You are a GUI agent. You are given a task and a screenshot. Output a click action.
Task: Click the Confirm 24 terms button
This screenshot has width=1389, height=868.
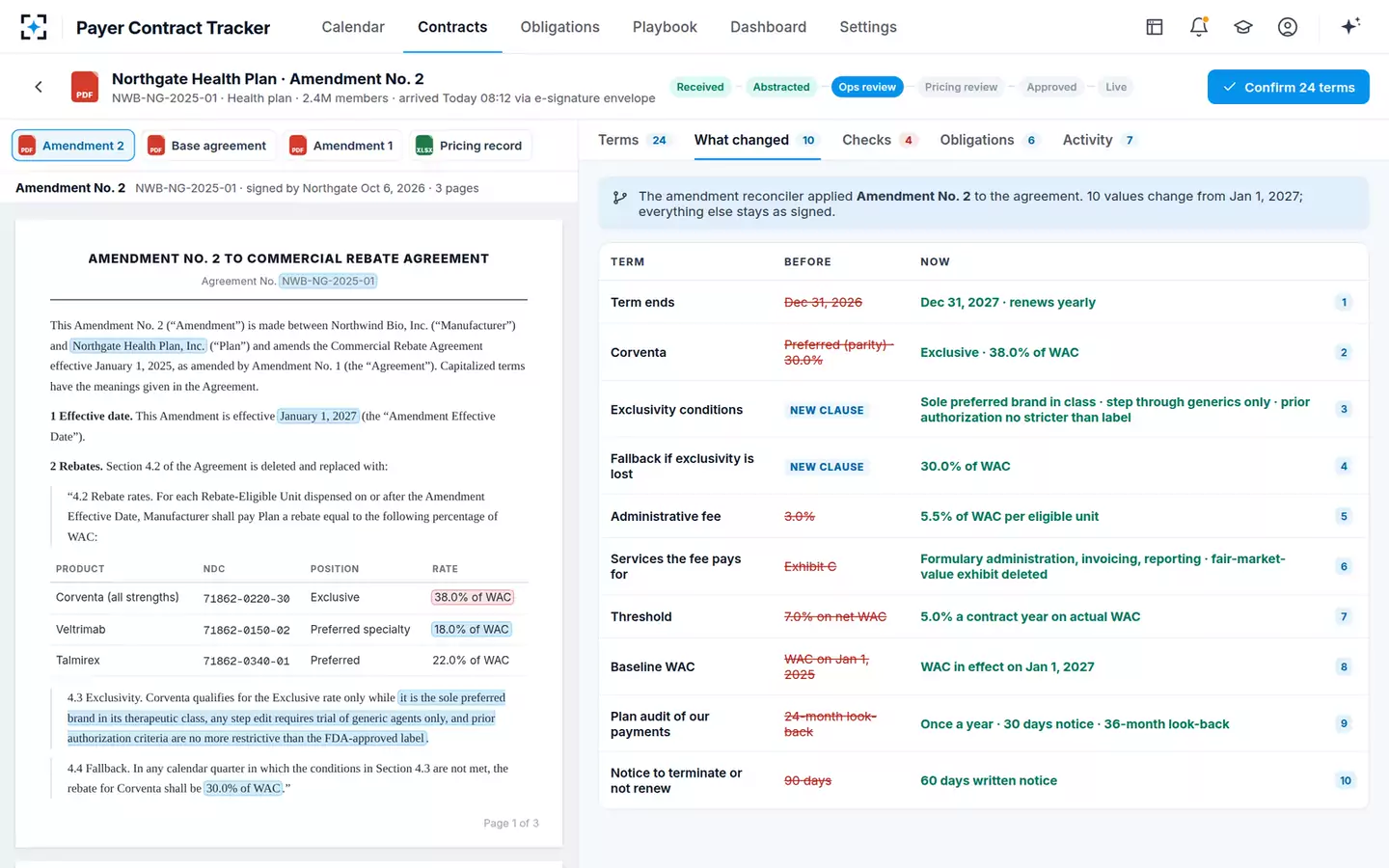coord(1289,87)
